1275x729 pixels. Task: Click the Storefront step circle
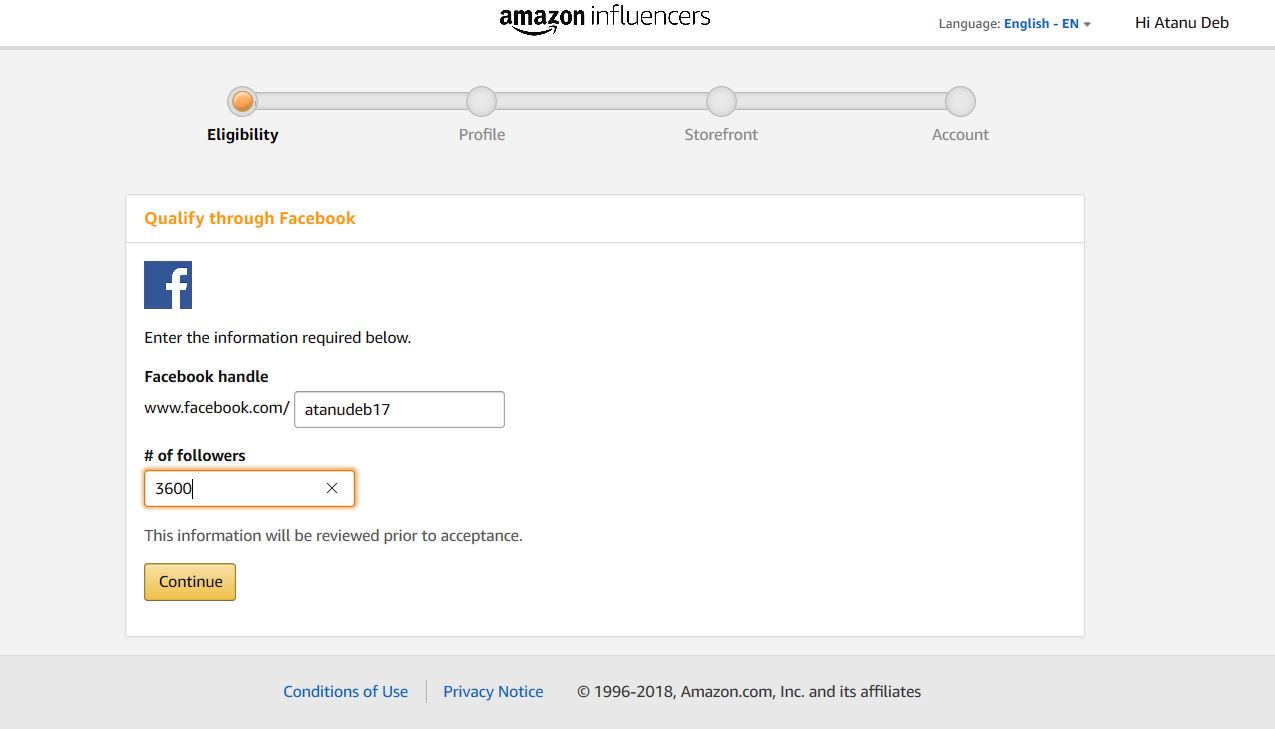(721, 100)
